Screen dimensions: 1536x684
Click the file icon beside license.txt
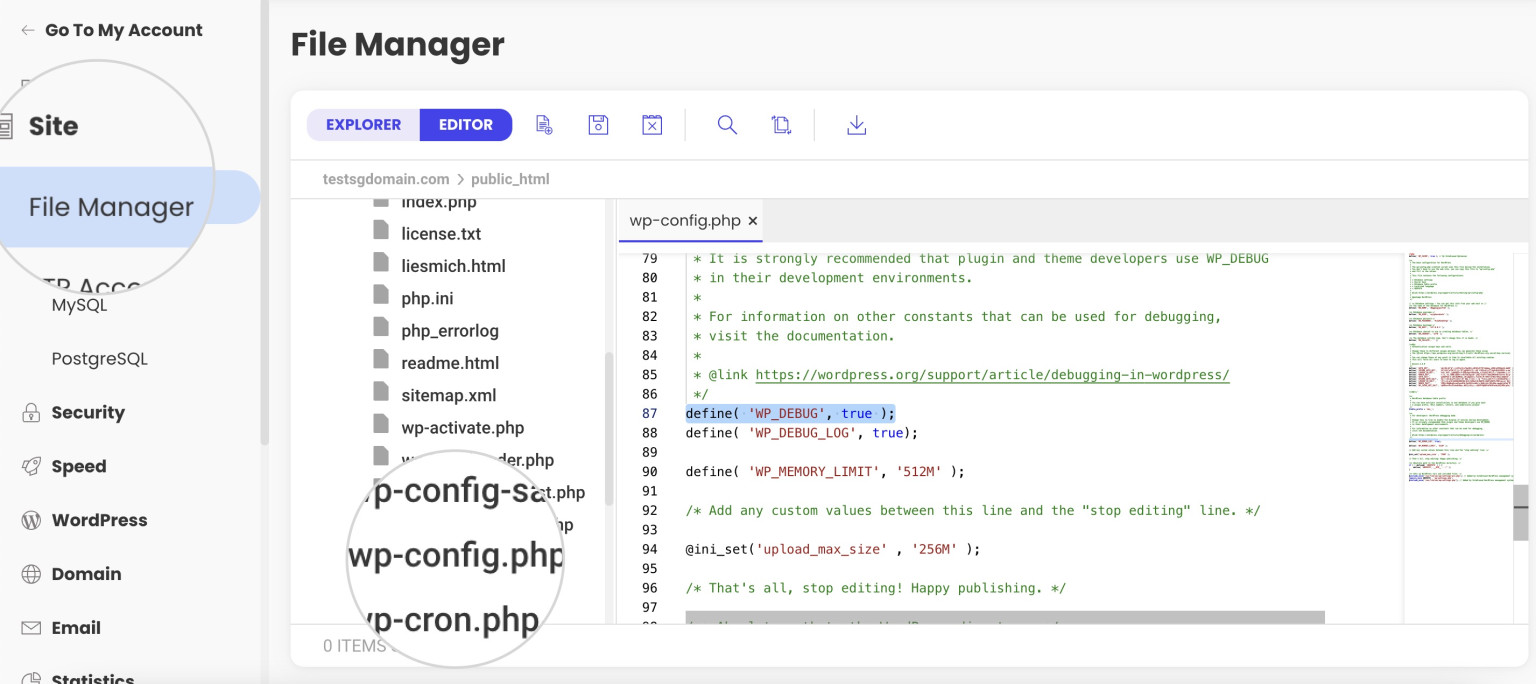(380, 232)
